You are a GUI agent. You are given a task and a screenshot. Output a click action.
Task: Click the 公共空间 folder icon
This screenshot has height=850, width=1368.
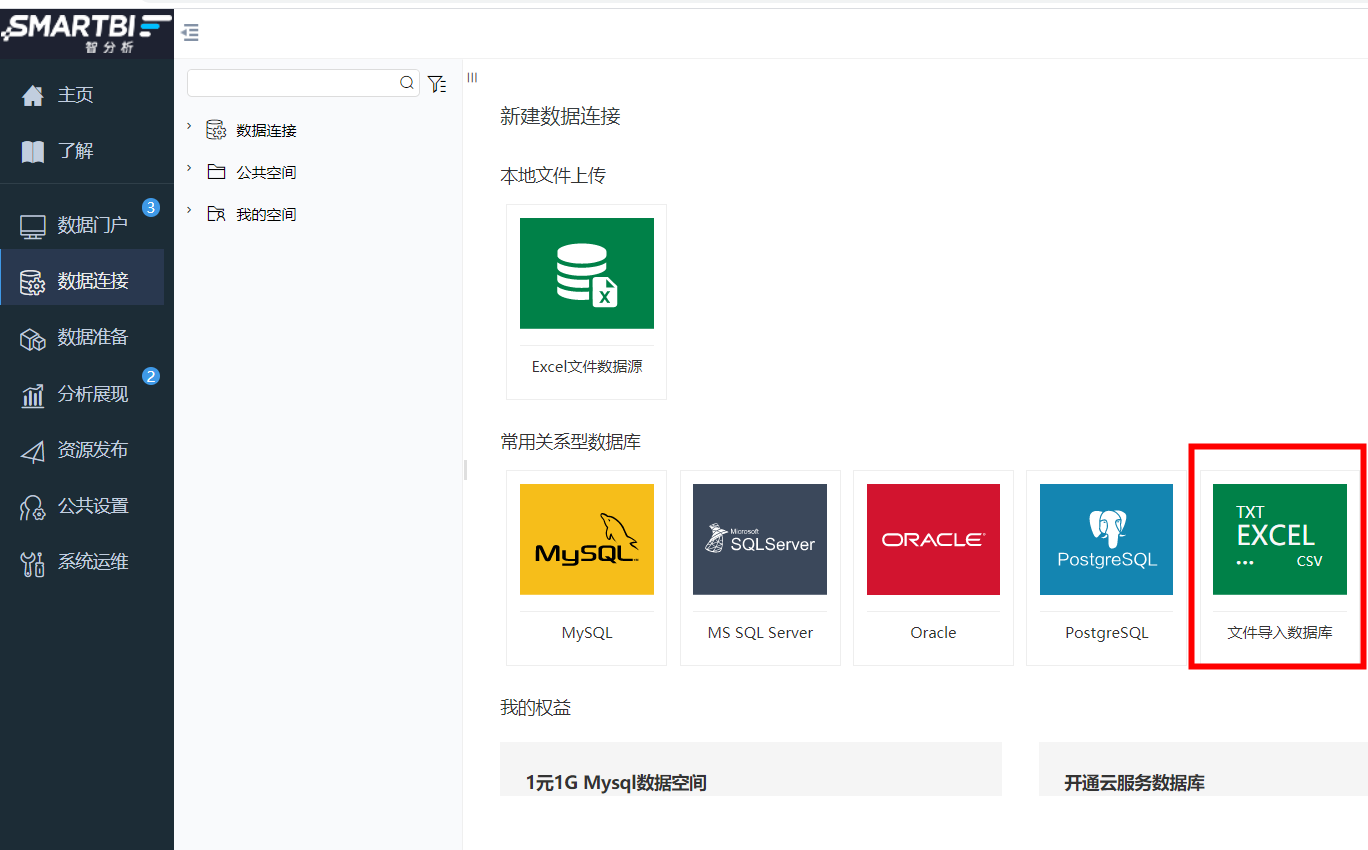(216, 172)
